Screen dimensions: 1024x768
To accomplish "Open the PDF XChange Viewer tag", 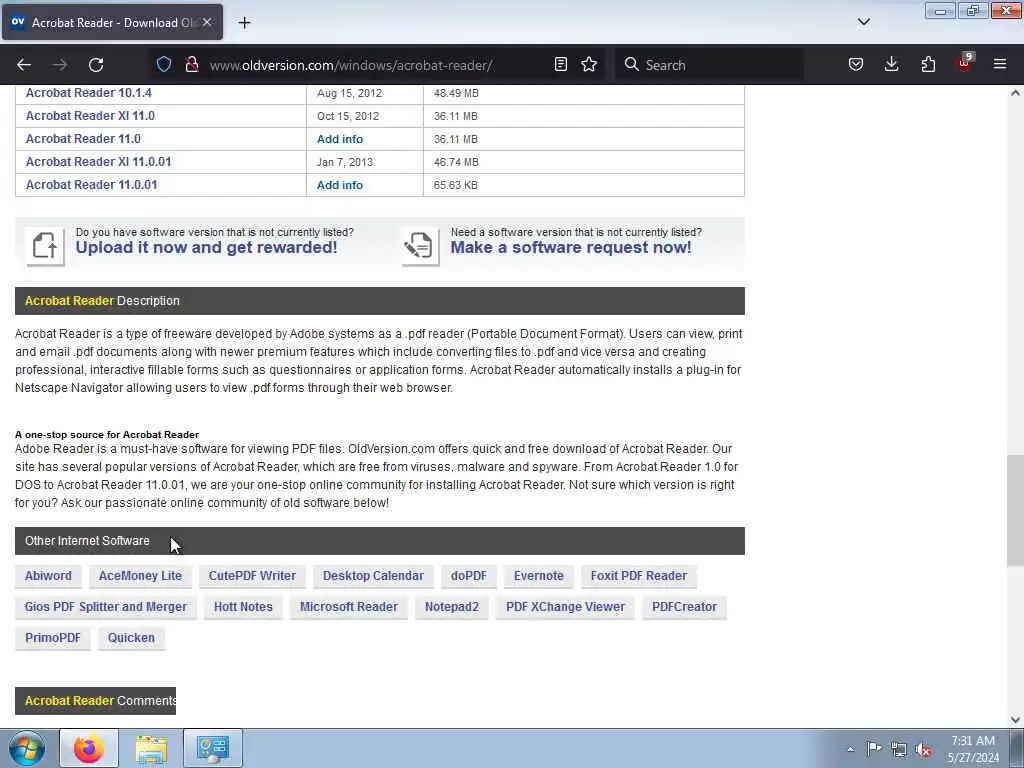I will pyautogui.click(x=566, y=607).
